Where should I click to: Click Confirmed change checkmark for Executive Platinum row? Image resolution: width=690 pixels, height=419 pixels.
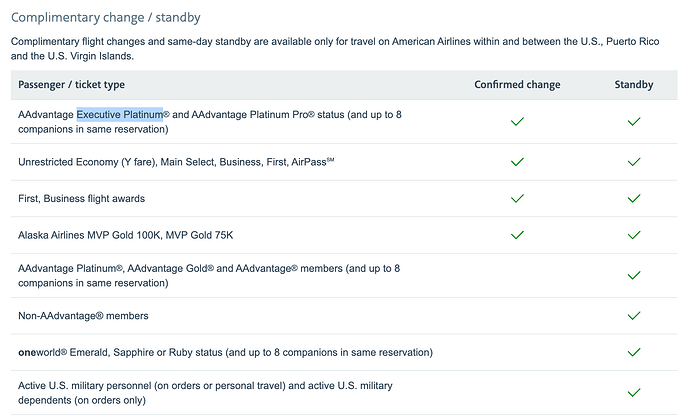point(517,121)
